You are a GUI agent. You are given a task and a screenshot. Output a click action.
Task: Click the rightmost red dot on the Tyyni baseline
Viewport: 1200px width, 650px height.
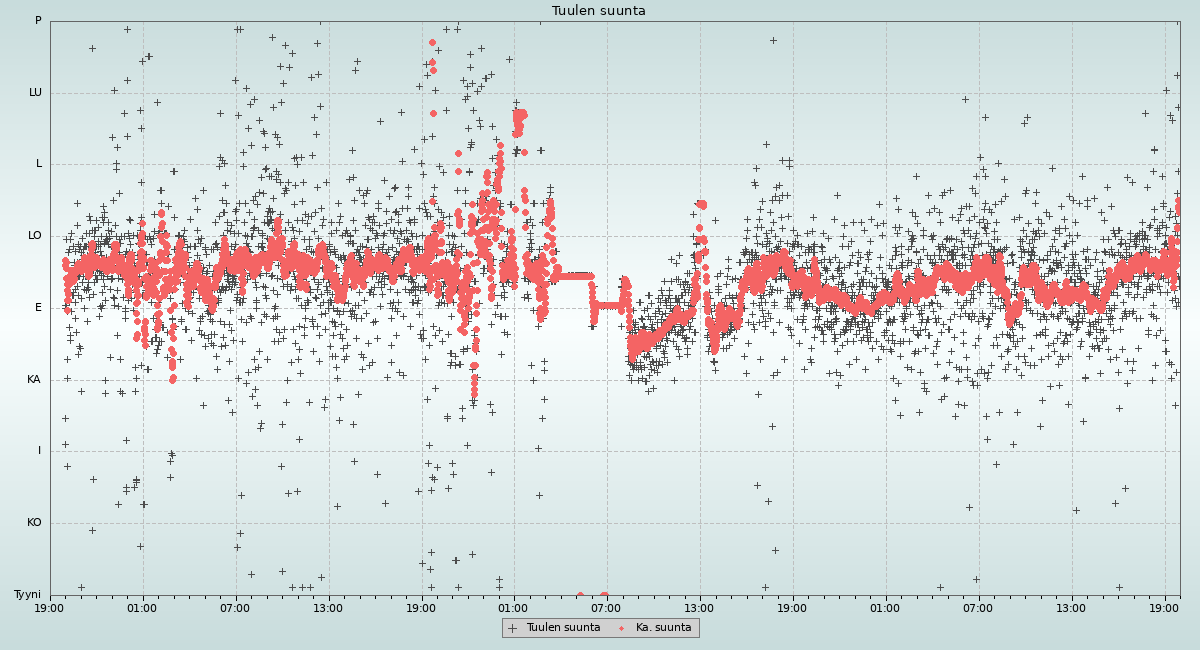point(604,595)
